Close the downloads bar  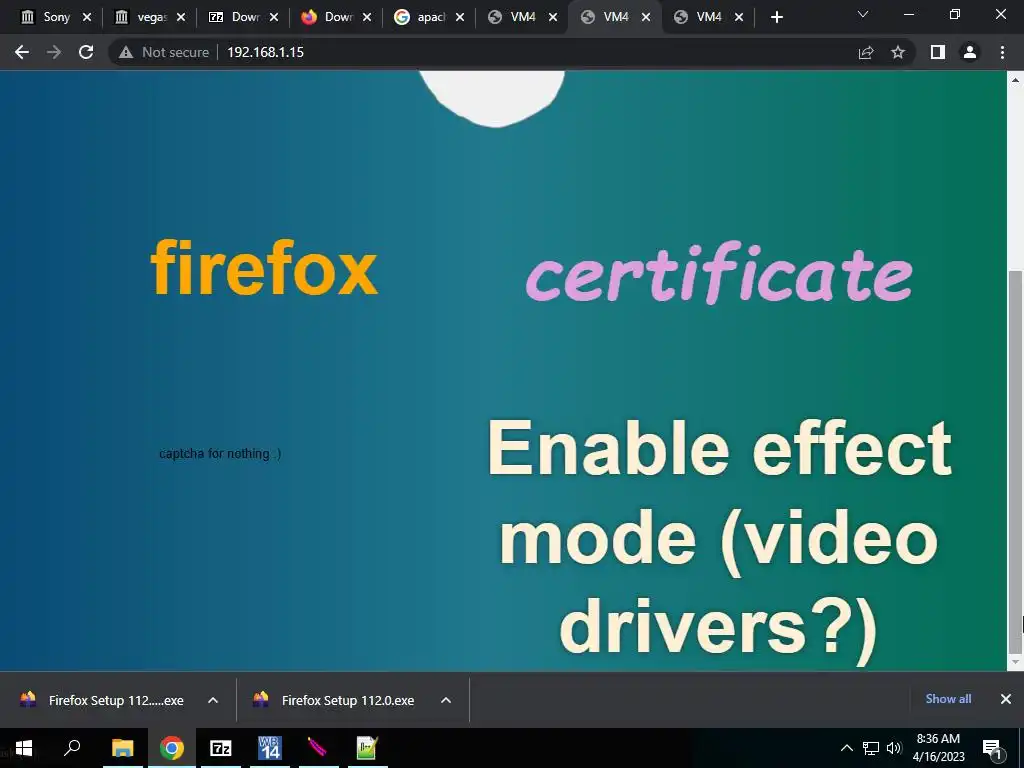[x=1006, y=699]
